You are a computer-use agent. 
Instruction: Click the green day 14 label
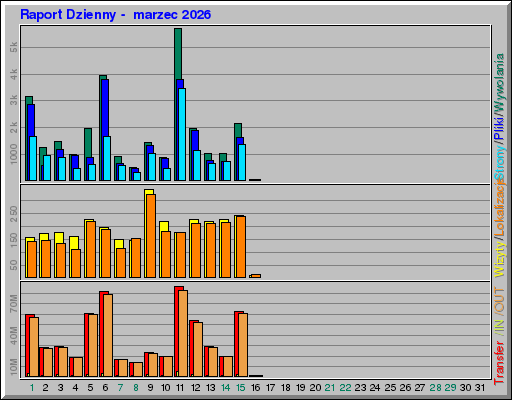tap(225, 388)
